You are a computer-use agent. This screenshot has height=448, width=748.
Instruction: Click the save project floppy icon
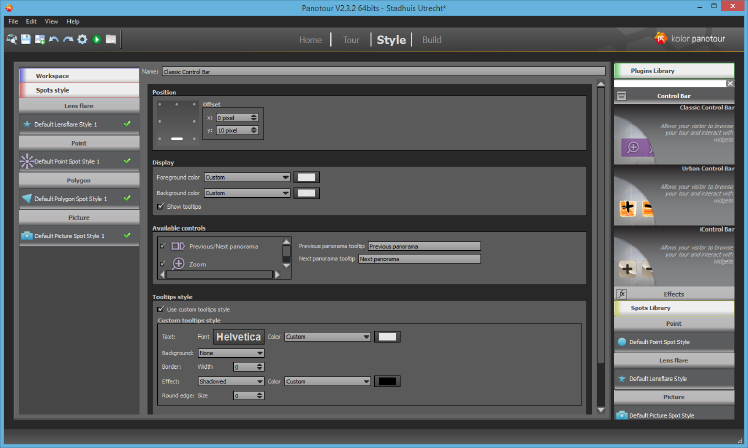pos(26,39)
